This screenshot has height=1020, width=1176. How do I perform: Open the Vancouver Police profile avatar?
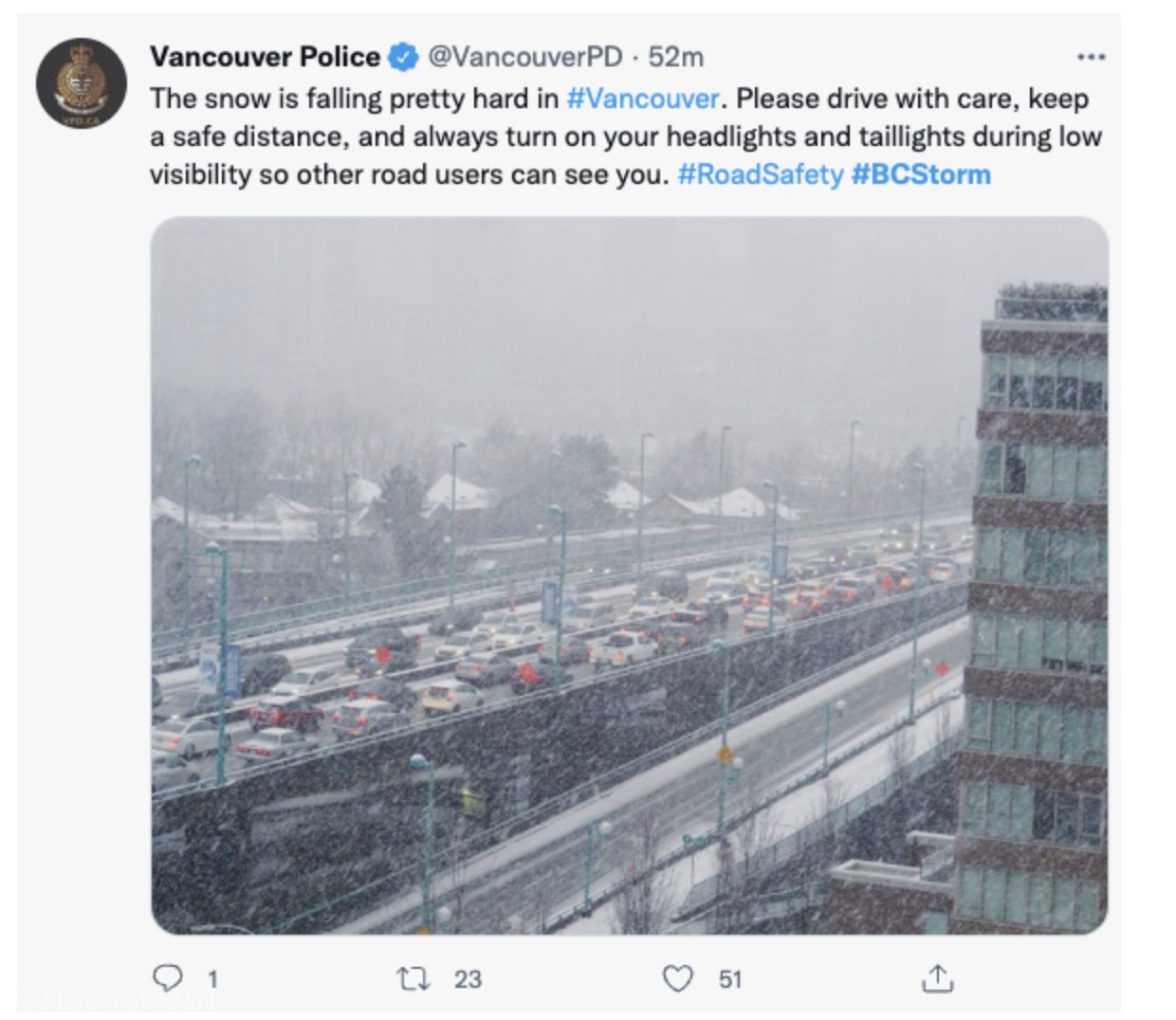(x=82, y=83)
